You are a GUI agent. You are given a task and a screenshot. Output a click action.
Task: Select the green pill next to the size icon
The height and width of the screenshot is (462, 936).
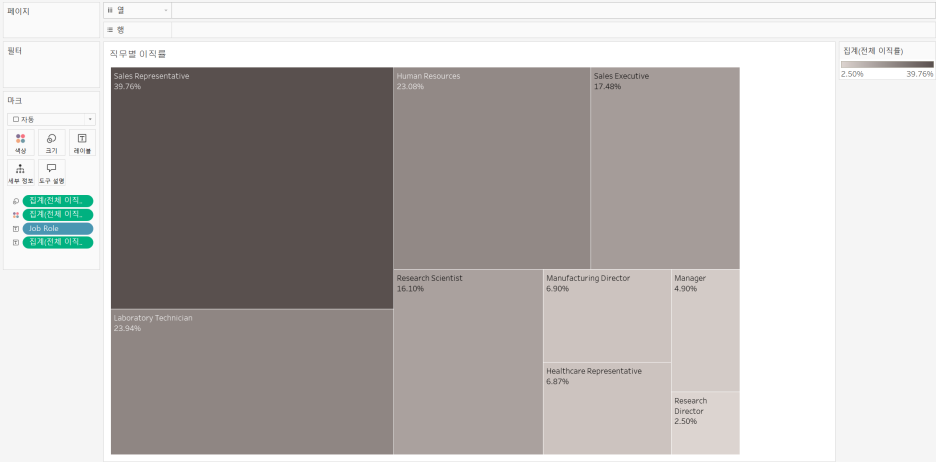(58, 201)
